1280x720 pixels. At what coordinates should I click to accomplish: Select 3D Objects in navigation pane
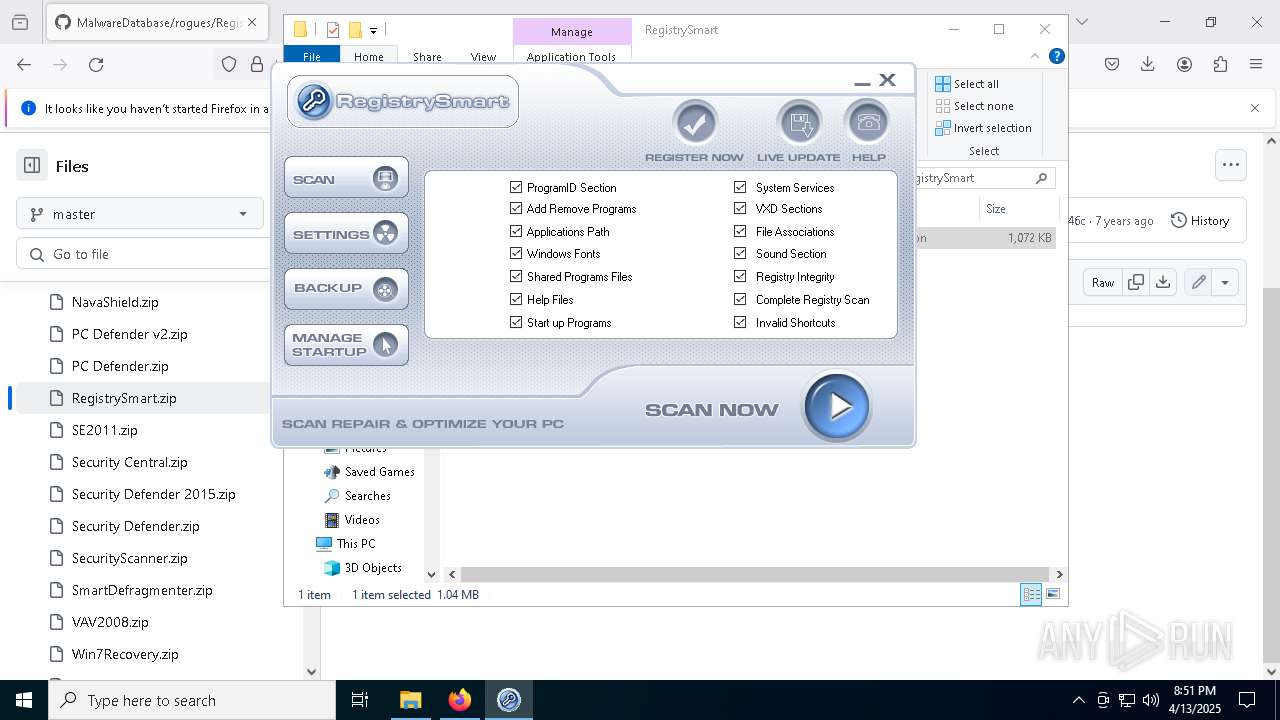coord(362,568)
